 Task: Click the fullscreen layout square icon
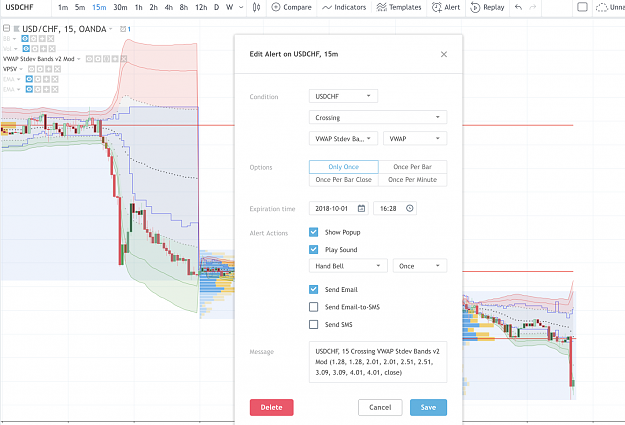(582, 7)
